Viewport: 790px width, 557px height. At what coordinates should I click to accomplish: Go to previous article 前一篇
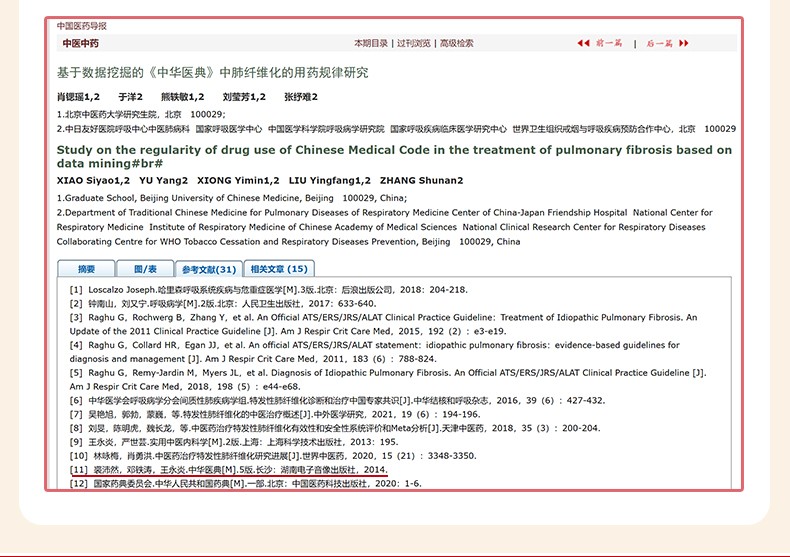(609, 44)
